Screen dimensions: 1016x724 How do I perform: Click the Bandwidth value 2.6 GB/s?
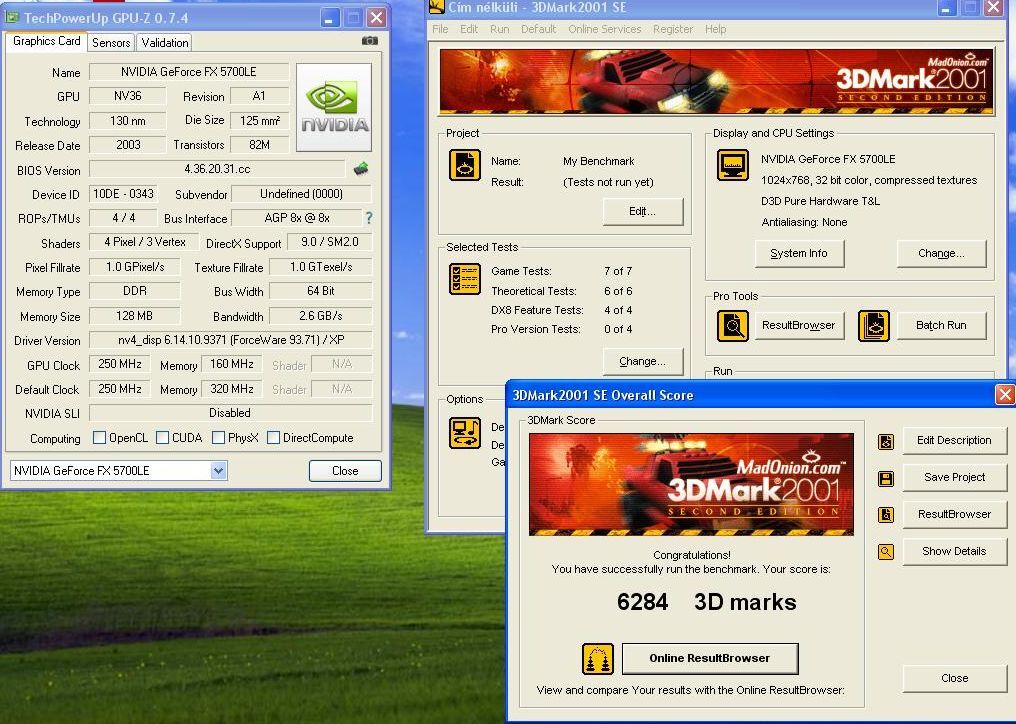(321, 316)
